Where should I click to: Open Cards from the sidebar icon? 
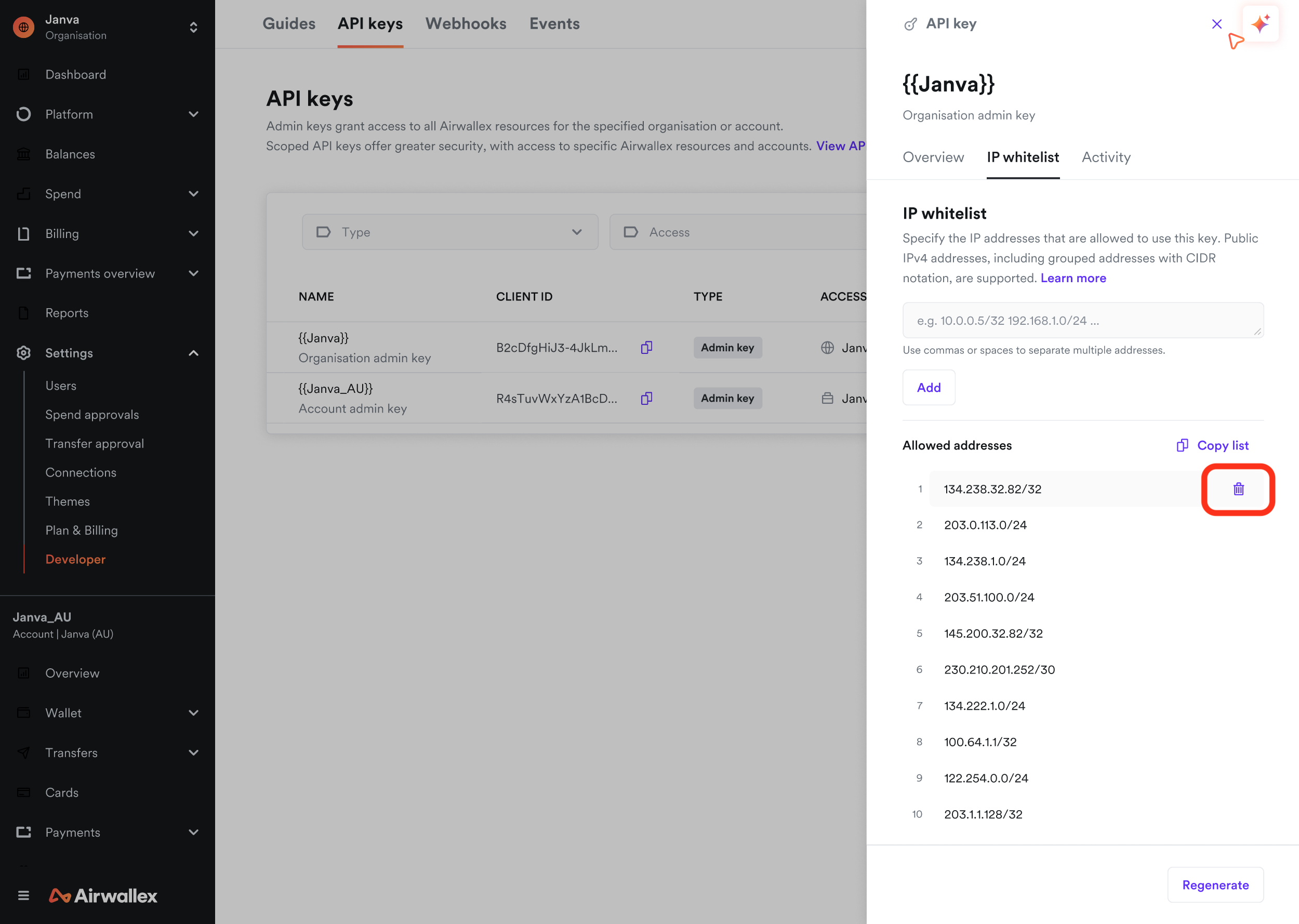[x=23, y=792]
